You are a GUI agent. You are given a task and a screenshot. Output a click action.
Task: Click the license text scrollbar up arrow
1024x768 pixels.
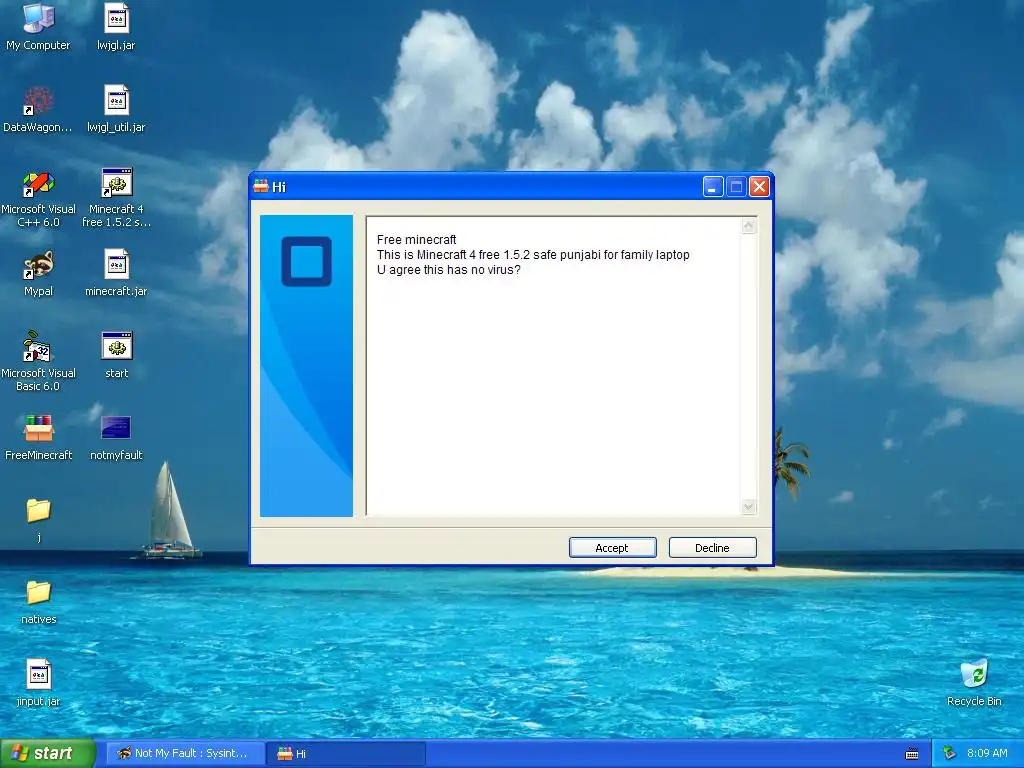coord(749,226)
